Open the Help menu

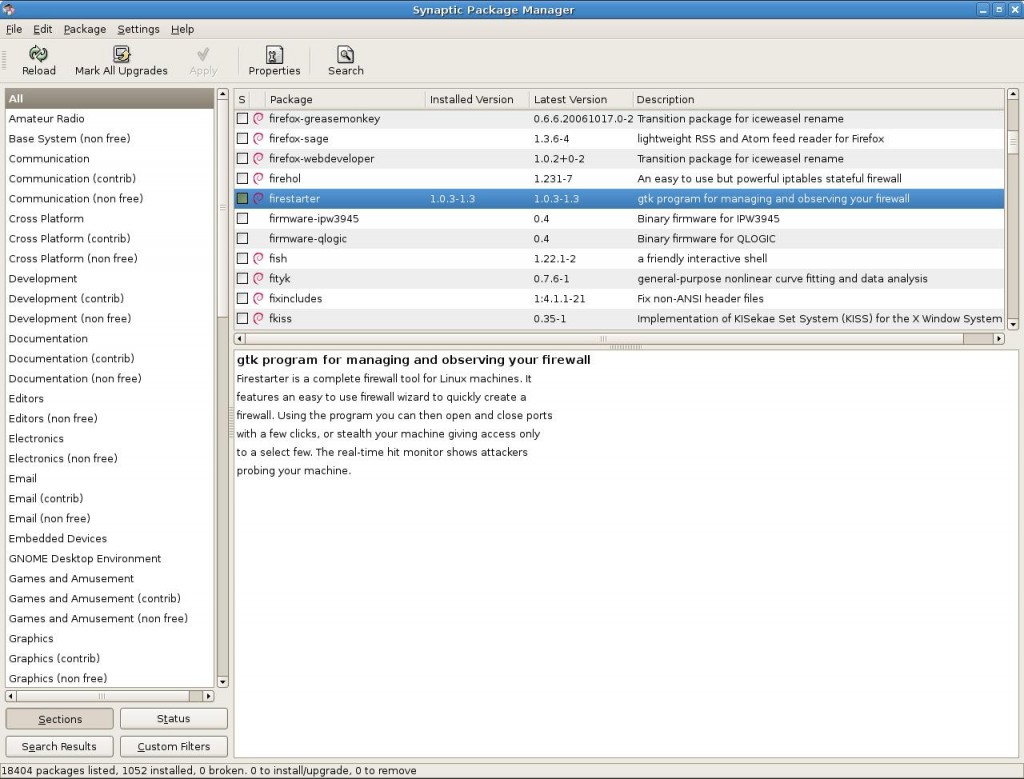(x=182, y=29)
